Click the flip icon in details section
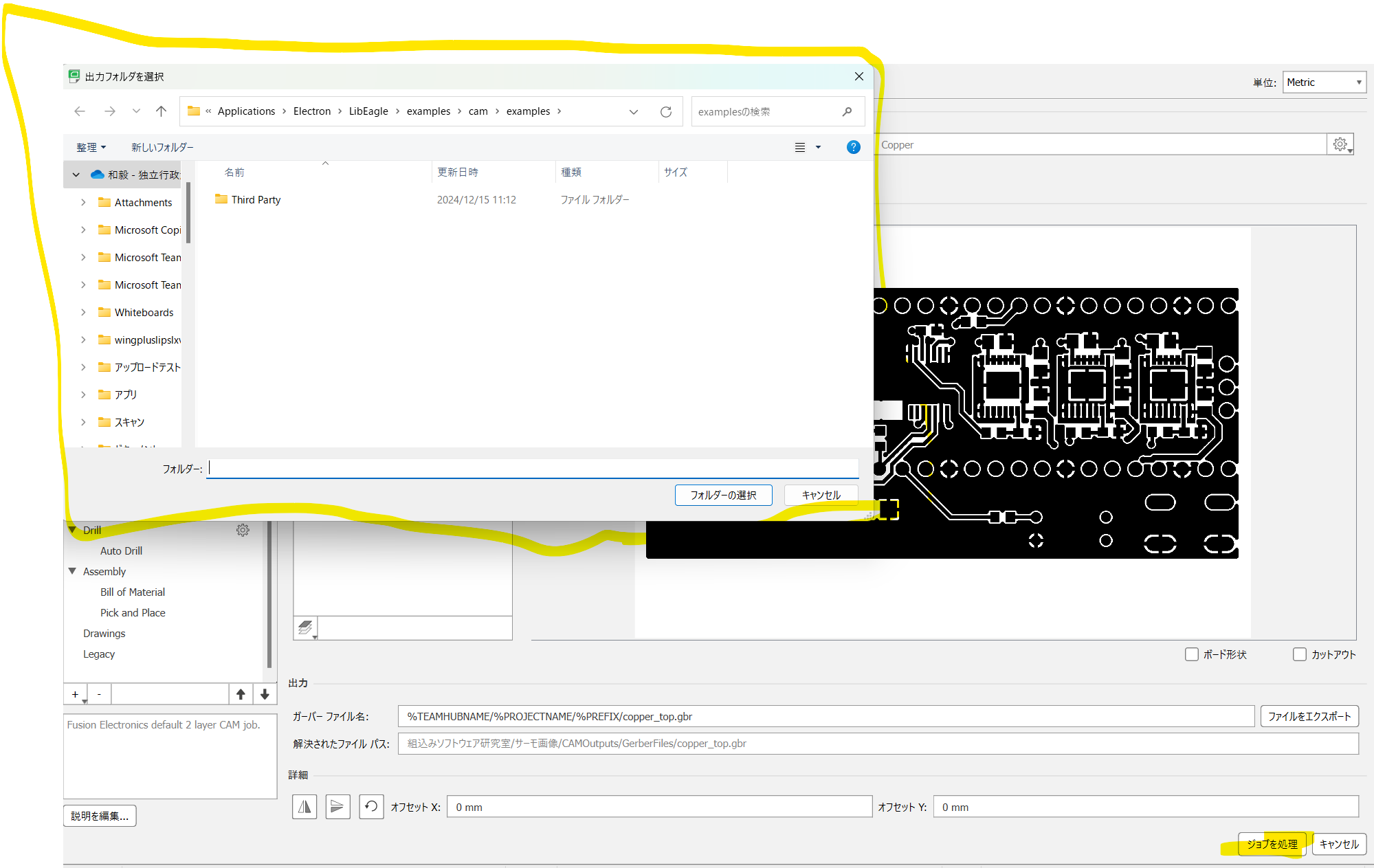The width and height of the screenshot is (1374, 868). (337, 807)
